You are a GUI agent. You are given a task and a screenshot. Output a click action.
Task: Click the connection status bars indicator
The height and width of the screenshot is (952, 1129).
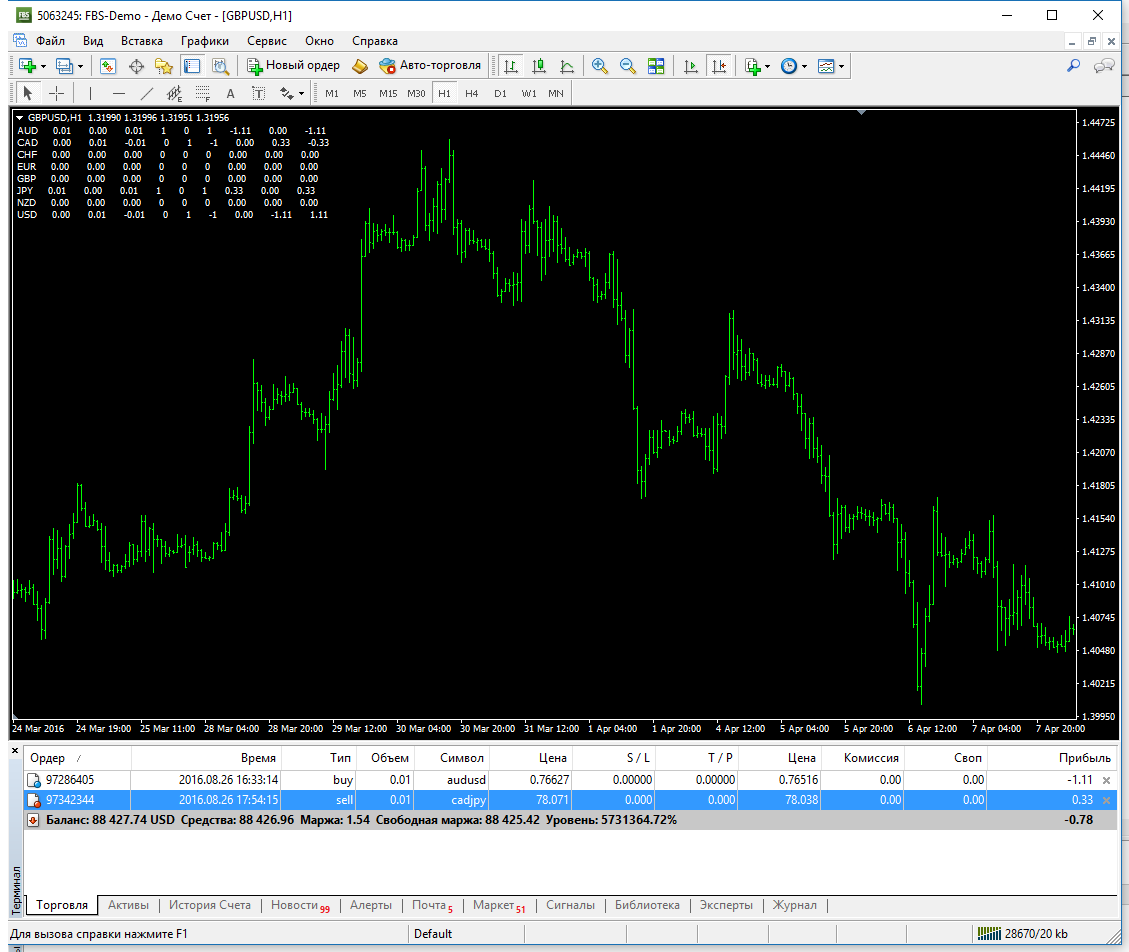(989, 934)
